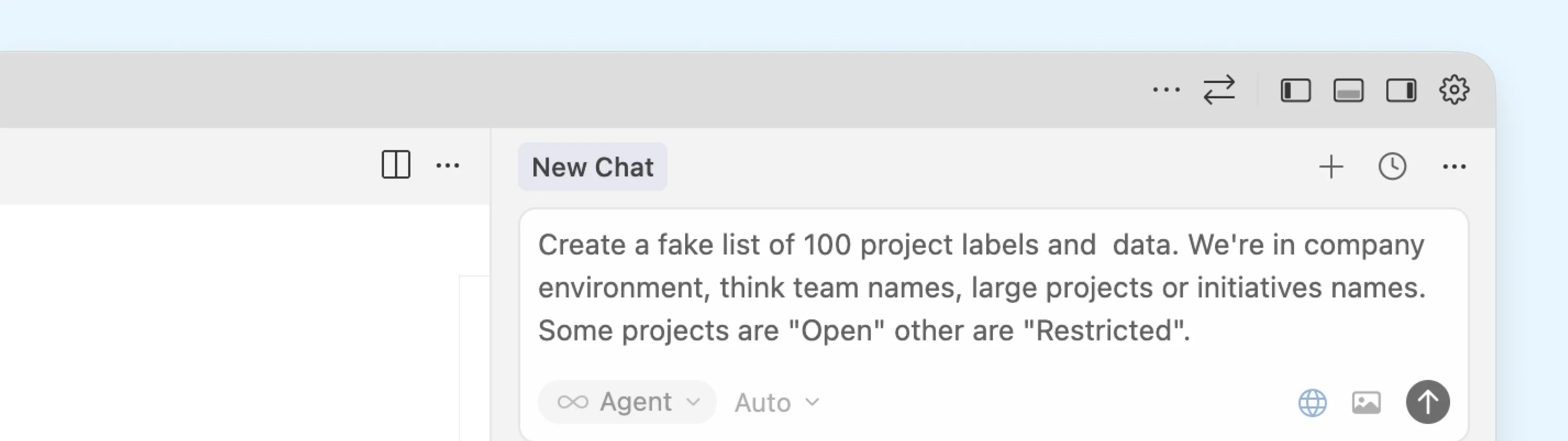Send the message with the arrow button

click(1427, 402)
